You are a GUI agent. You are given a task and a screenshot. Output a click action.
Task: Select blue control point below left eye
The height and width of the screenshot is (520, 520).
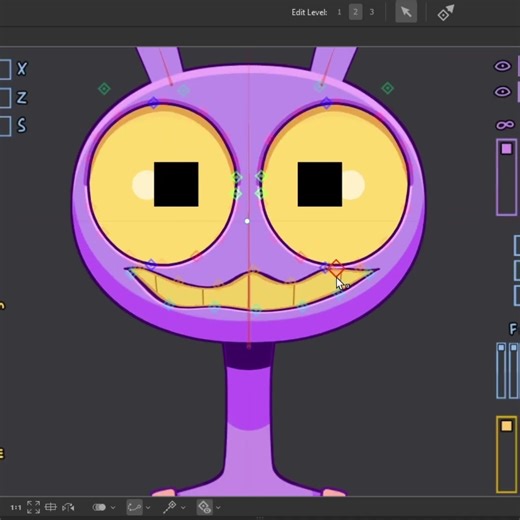pos(151,265)
